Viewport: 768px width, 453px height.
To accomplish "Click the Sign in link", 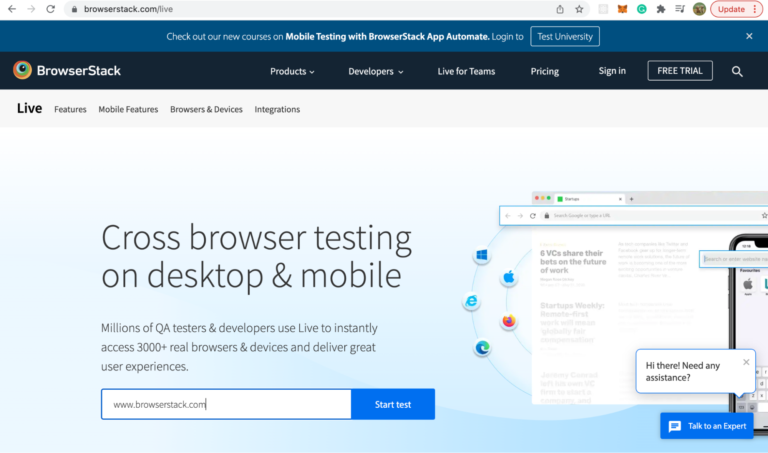I will (x=612, y=71).
